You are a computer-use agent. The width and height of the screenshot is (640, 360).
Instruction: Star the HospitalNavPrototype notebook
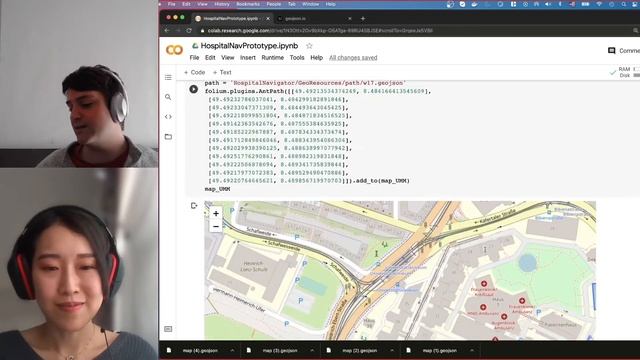309,46
